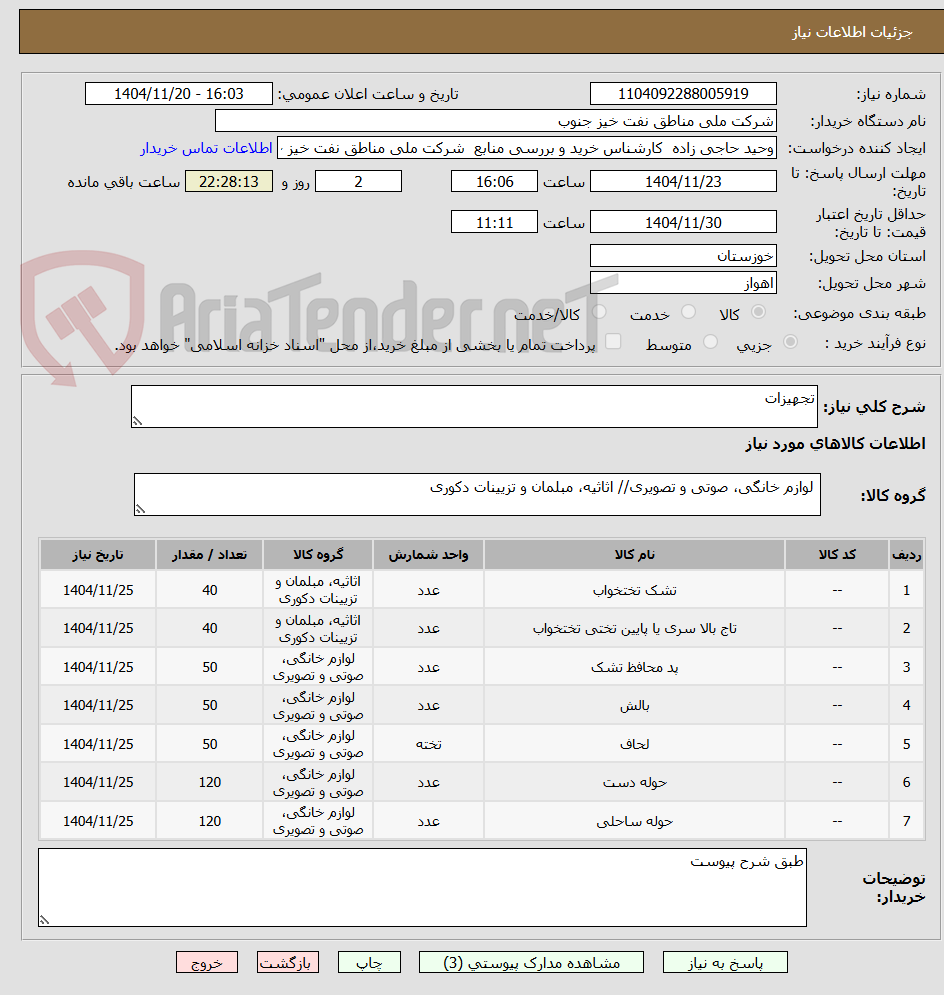The image size is (944, 995).
Task: Click the تاریخ نیاز column header
Action: click(98, 555)
